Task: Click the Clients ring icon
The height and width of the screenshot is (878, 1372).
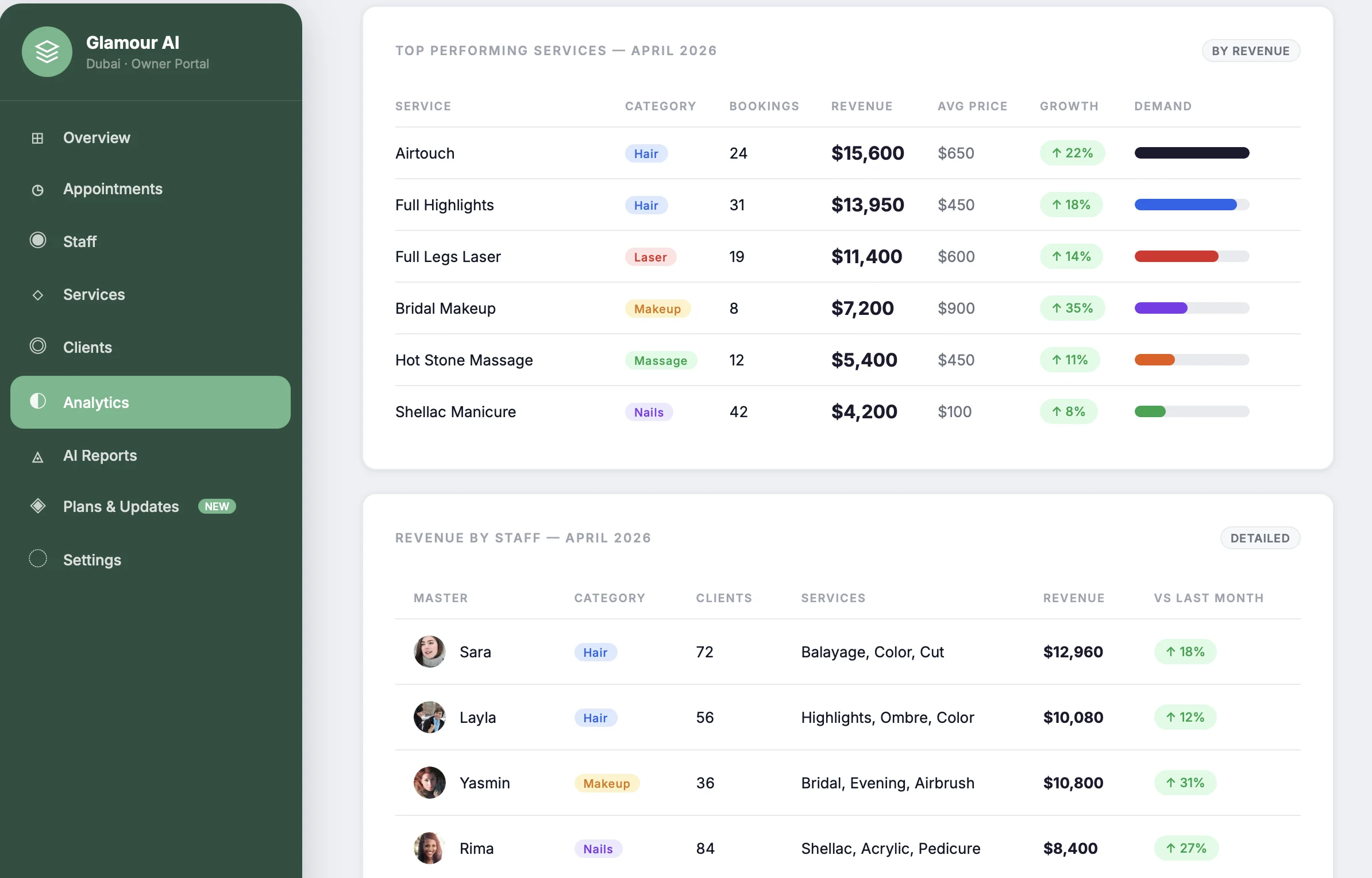Action: [x=37, y=346]
